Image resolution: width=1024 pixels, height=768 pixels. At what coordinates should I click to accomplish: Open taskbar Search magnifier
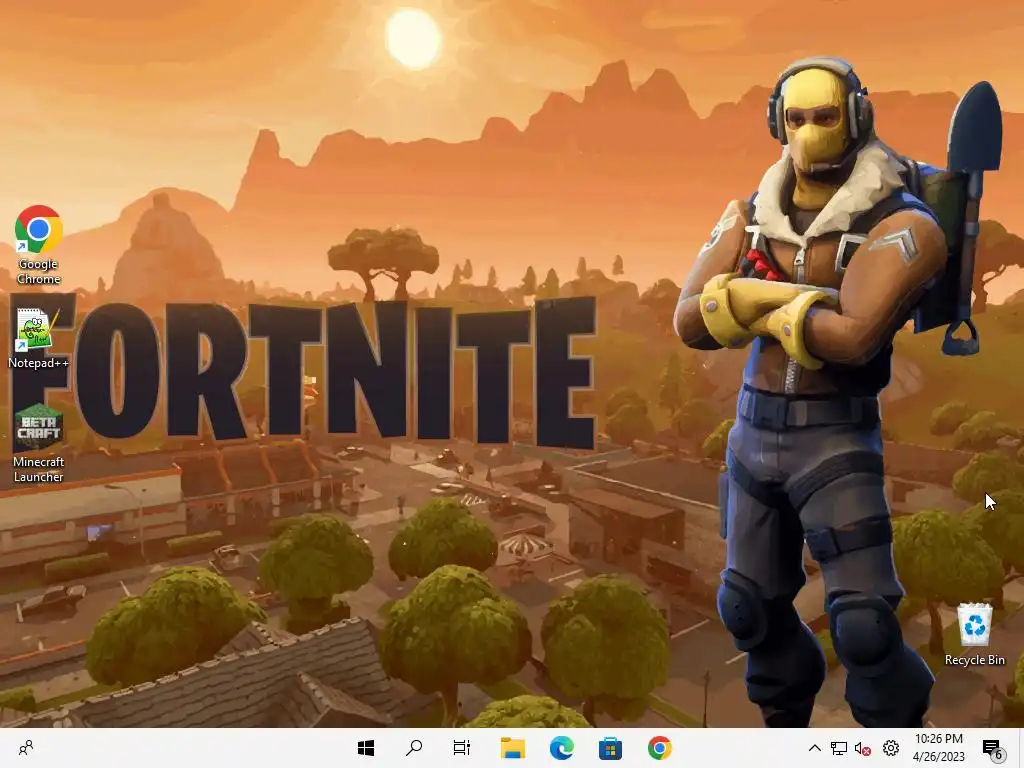point(414,748)
